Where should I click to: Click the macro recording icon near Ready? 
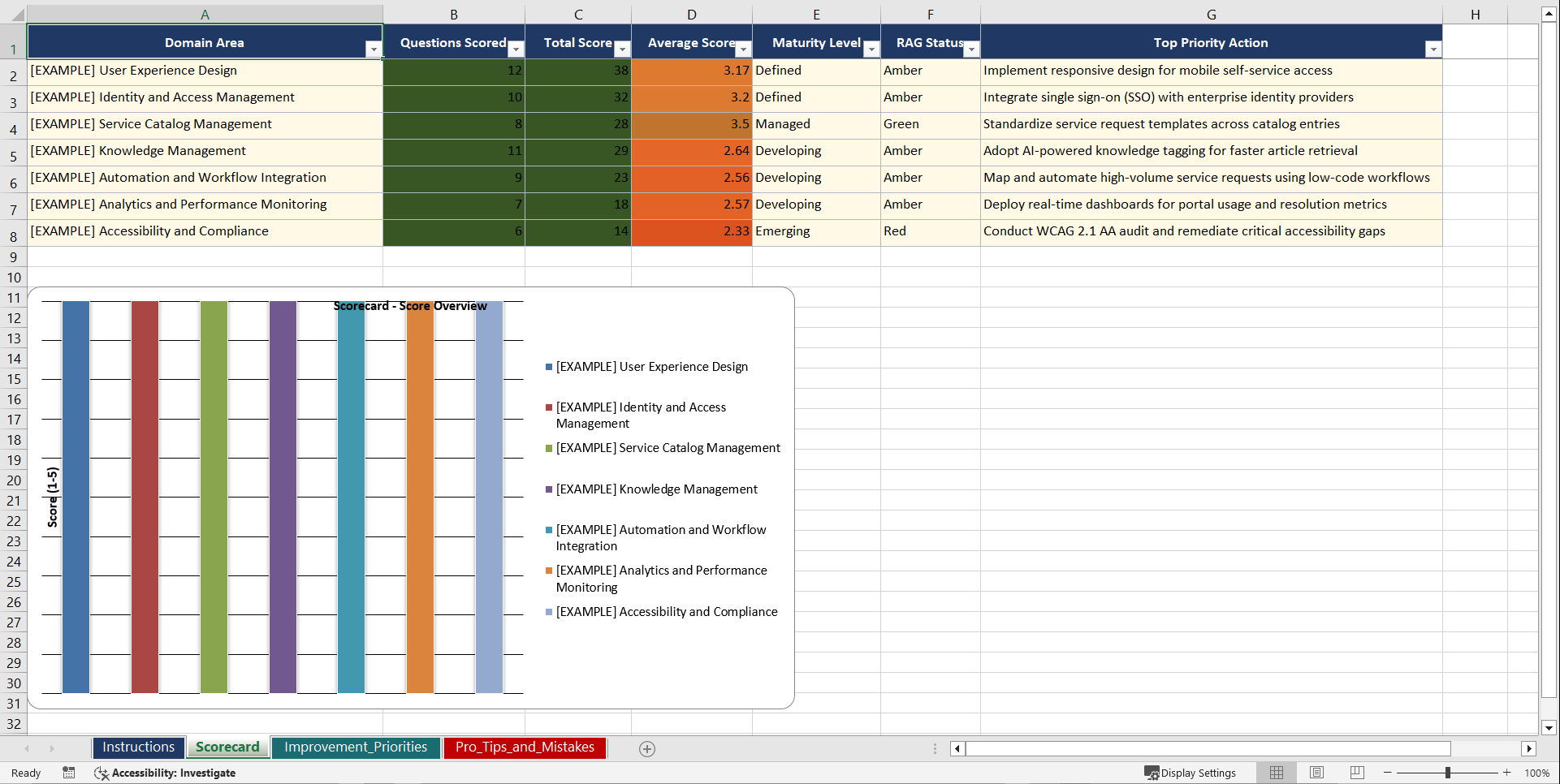(69, 773)
